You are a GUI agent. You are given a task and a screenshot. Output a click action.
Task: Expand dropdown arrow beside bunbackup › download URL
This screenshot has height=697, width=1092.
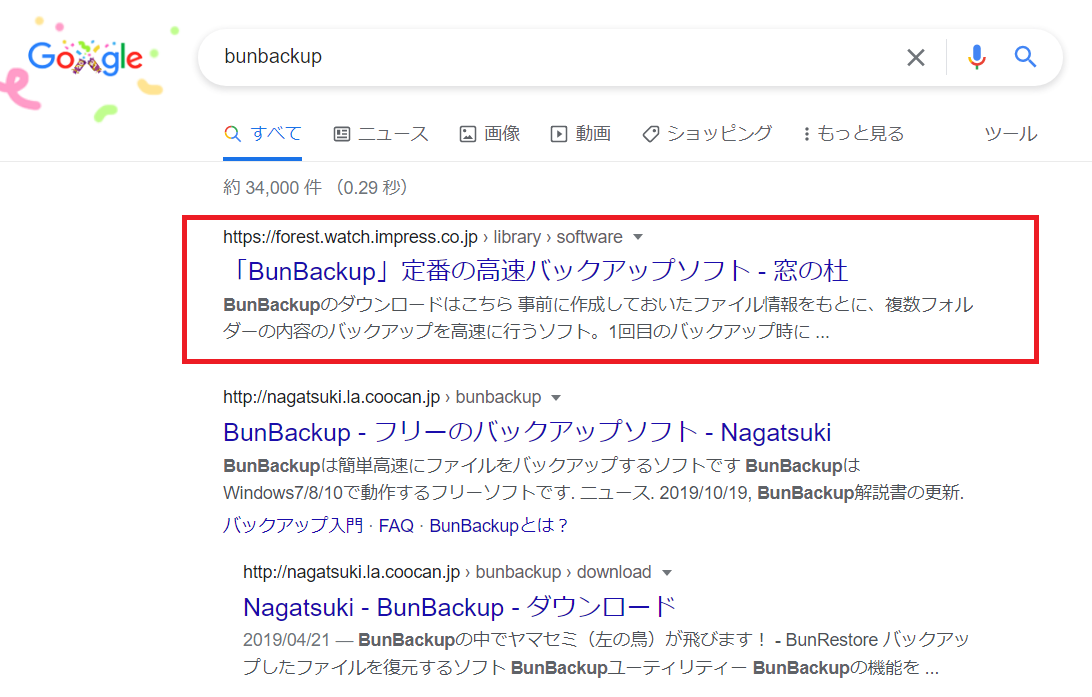click(666, 572)
